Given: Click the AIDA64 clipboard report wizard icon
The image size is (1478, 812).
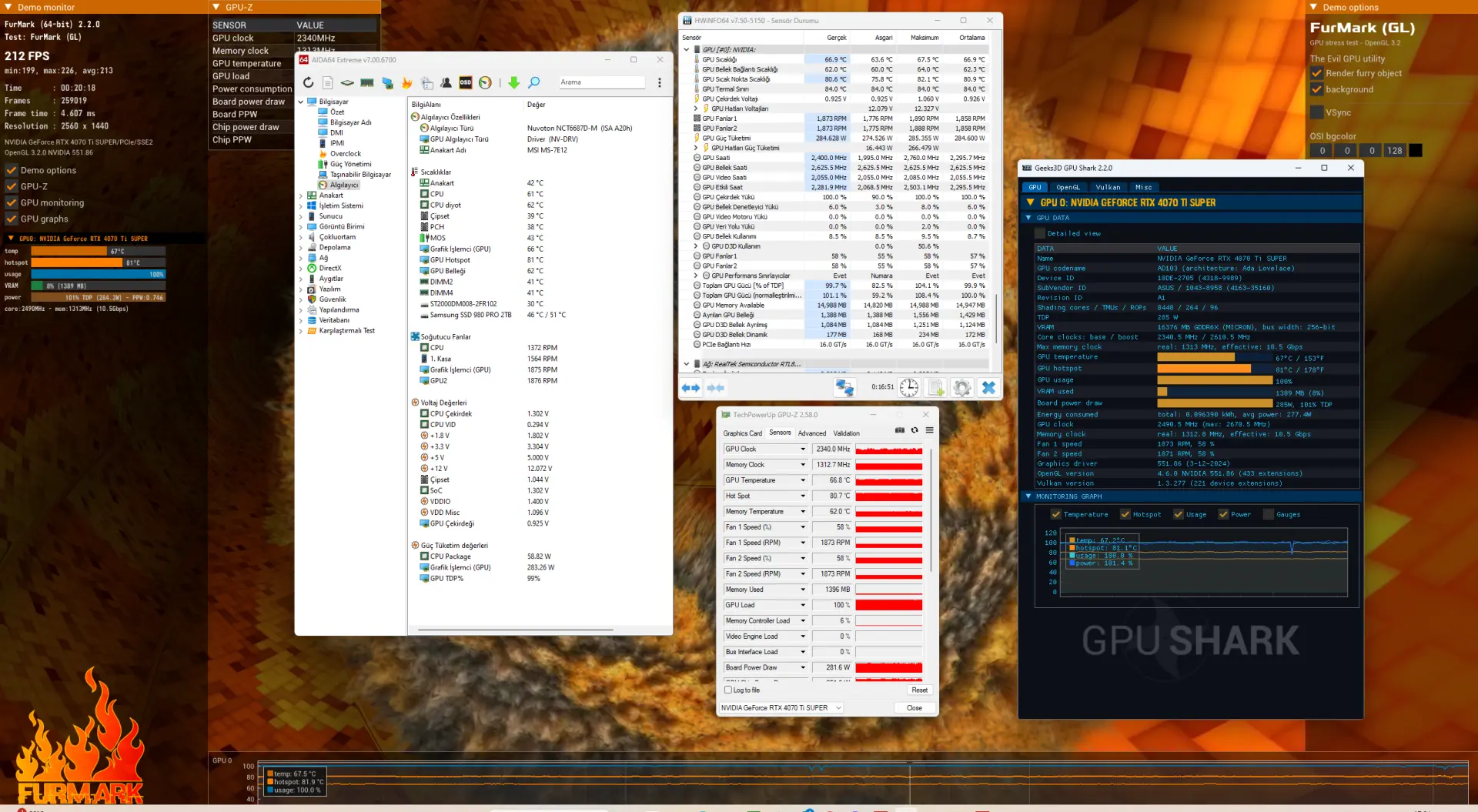Looking at the screenshot, I should (x=426, y=82).
